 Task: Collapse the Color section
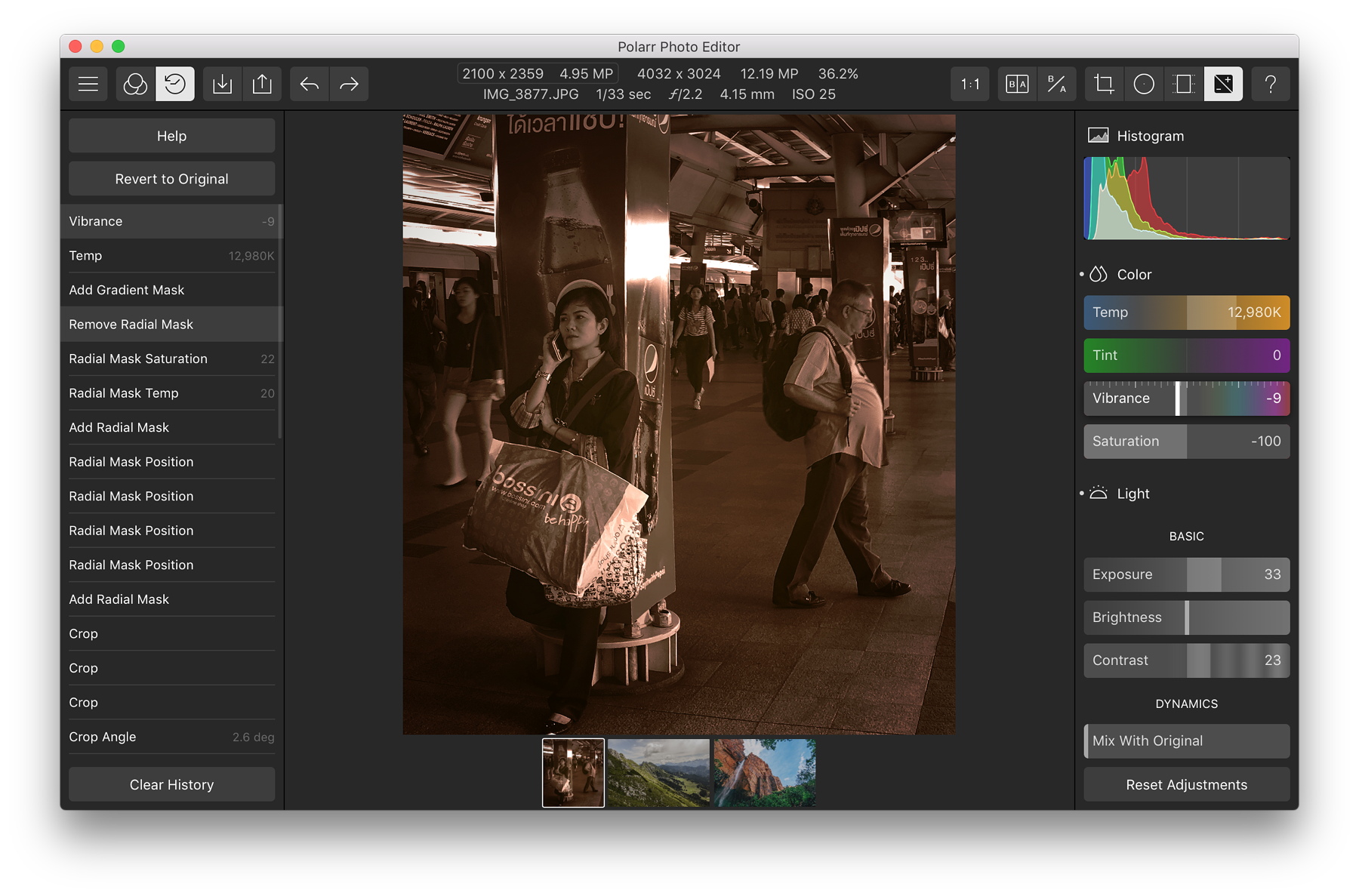1134,275
